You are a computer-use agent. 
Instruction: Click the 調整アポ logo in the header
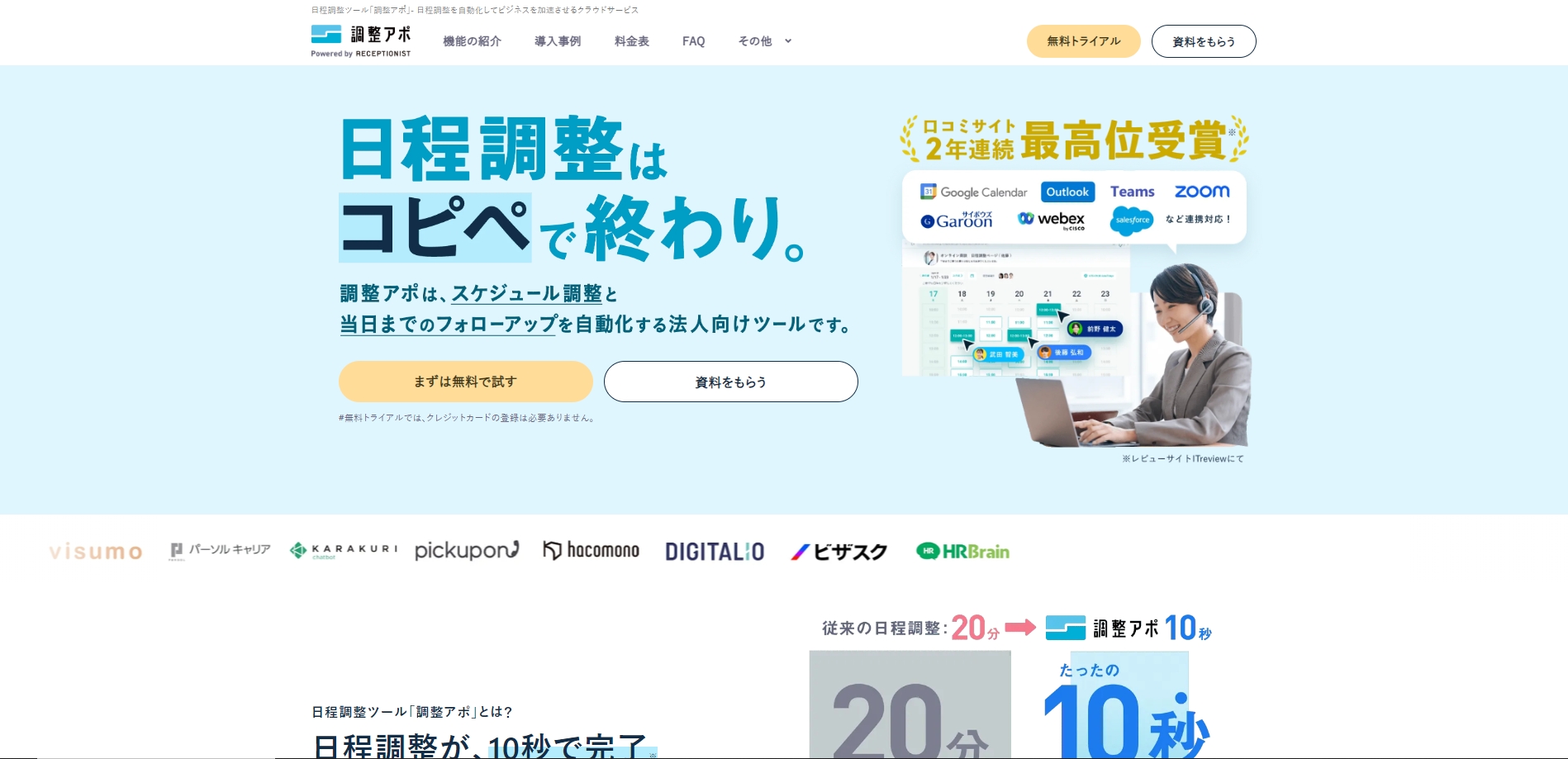click(x=360, y=41)
